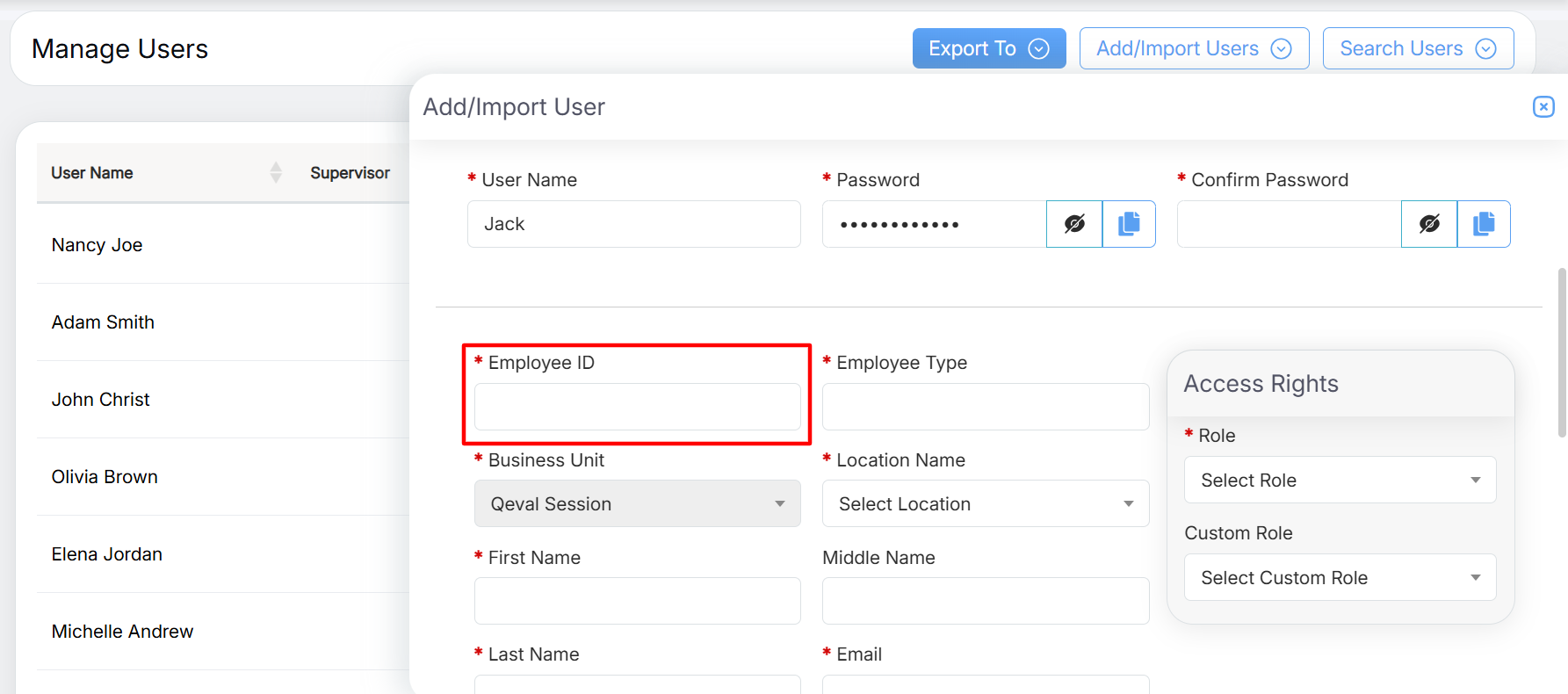The image size is (1568, 694).
Task: Focus the First Name text box
Action: (637, 601)
